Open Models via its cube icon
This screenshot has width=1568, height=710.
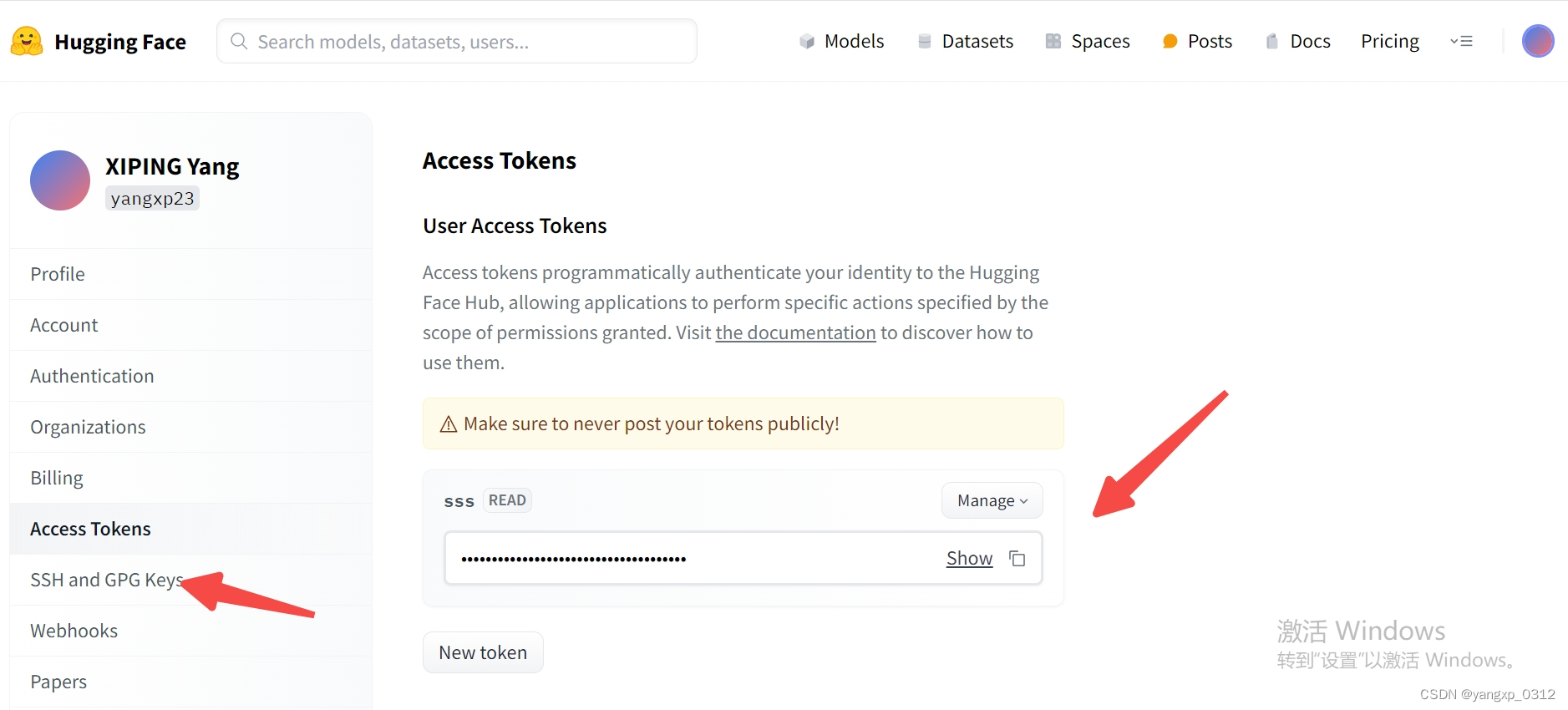pyautogui.click(x=806, y=41)
